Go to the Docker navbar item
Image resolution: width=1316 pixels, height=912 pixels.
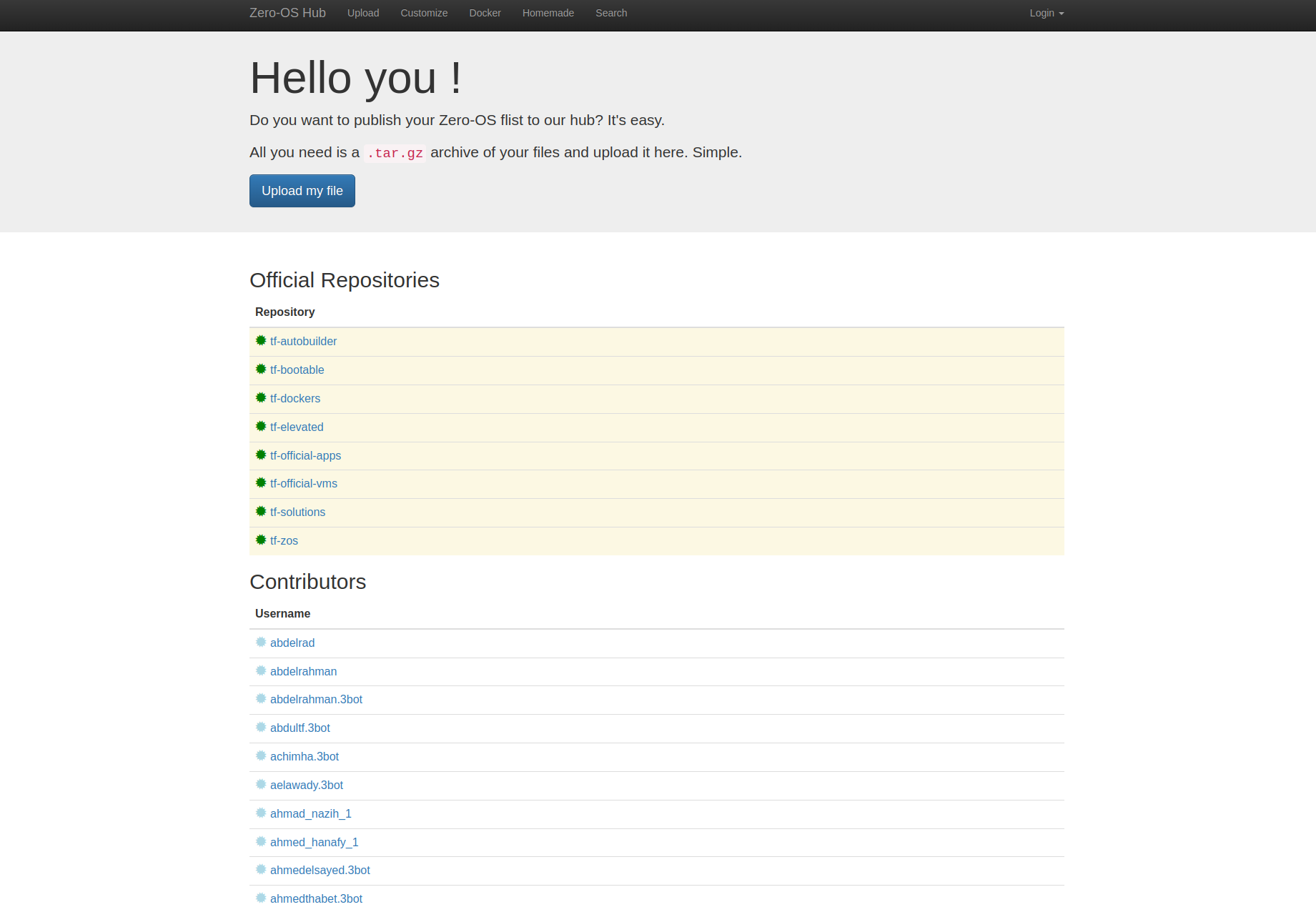pyautogui.click(x=485, y=13)
